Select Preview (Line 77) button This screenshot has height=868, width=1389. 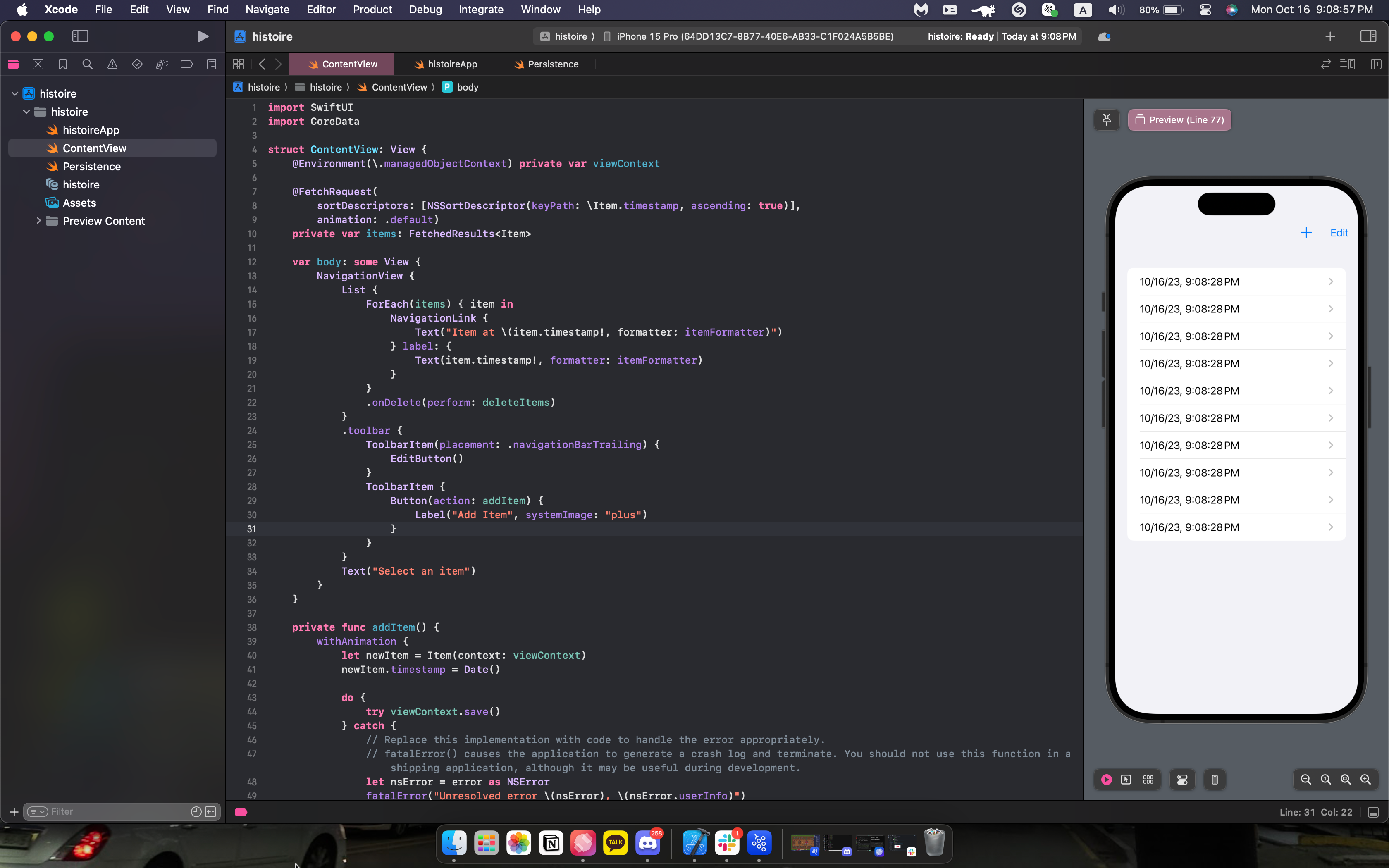[x=1179, y=120]
